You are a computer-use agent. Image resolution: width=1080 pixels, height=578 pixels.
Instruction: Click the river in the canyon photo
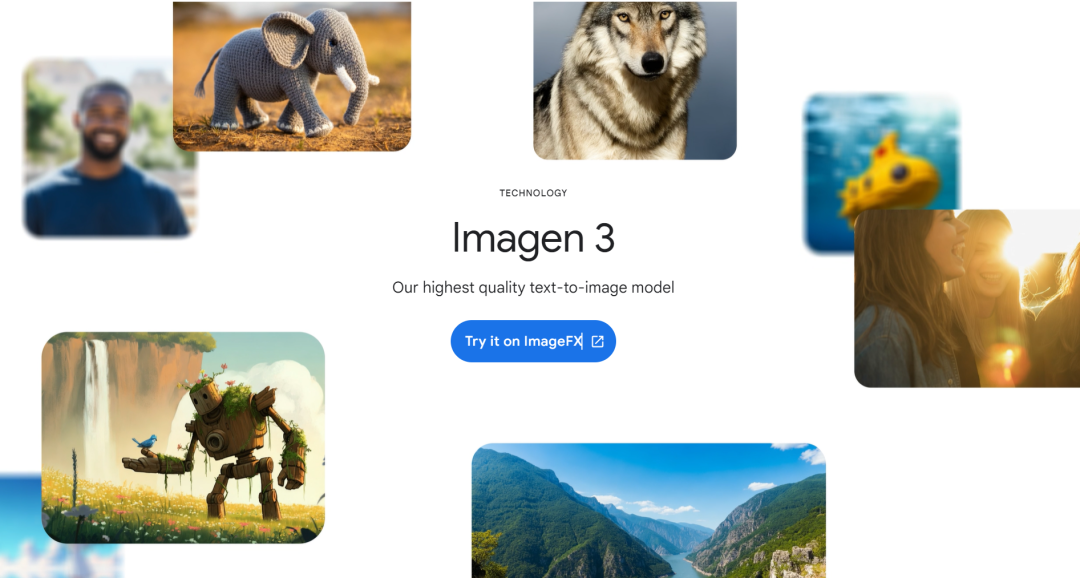(x=682, y=565)
